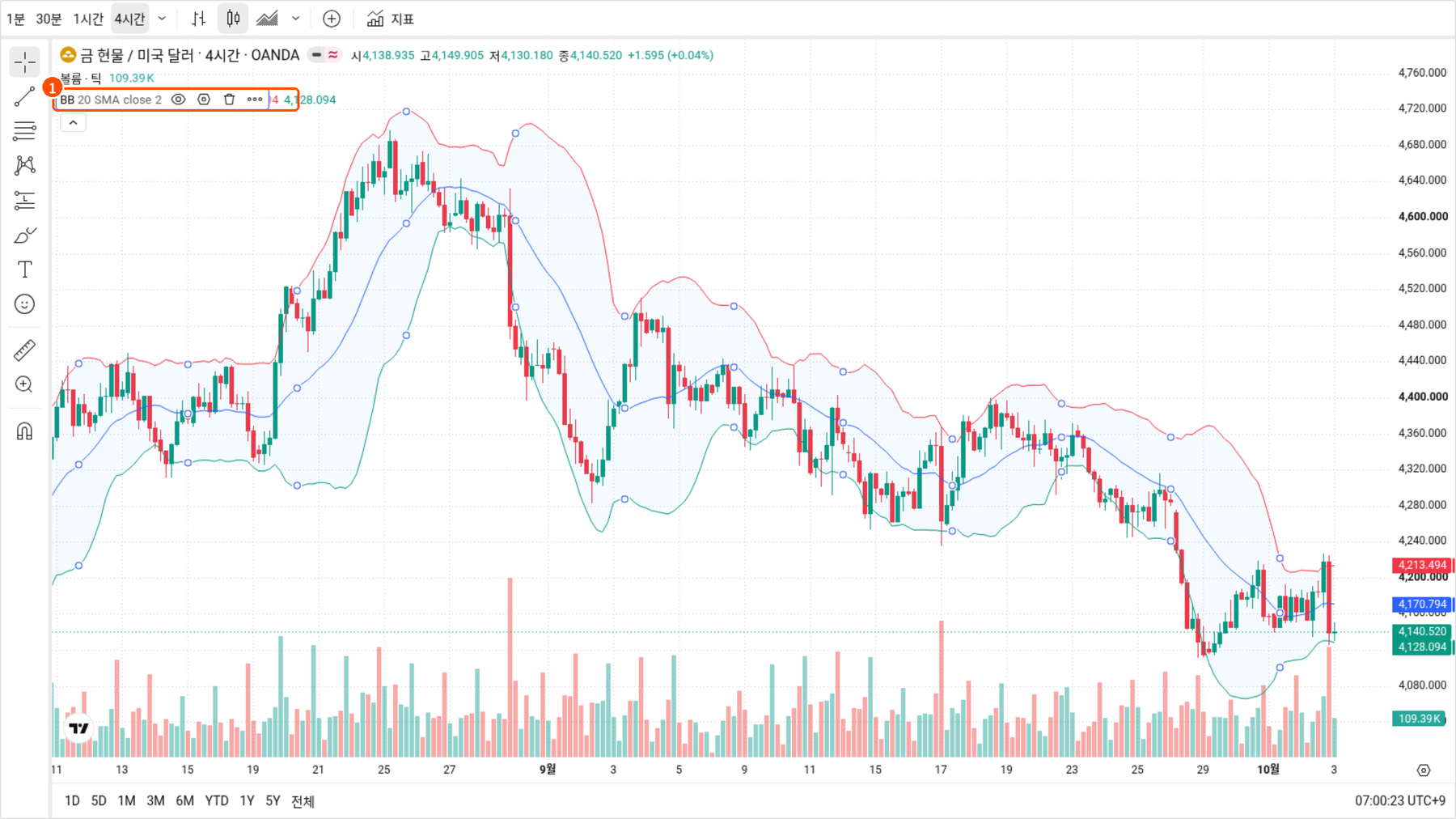Image resolution: width=1456 pixels, height=819 pixels.
Task: Set range to 1D
Action: click(72, 800)
